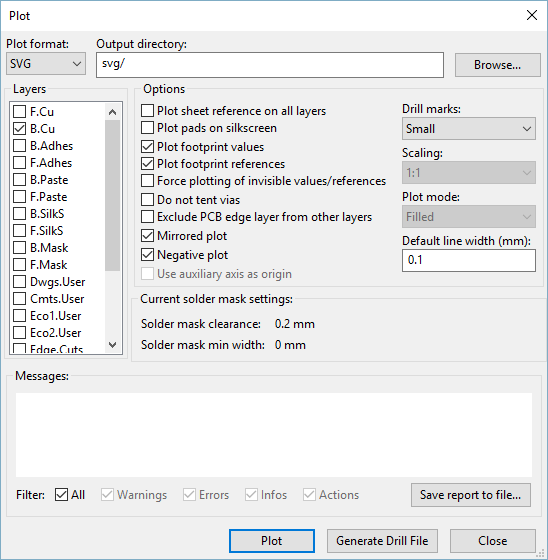Check Do not tent vias
The width and height of the screenshot is (548, 560).
(x=147, y=200)
